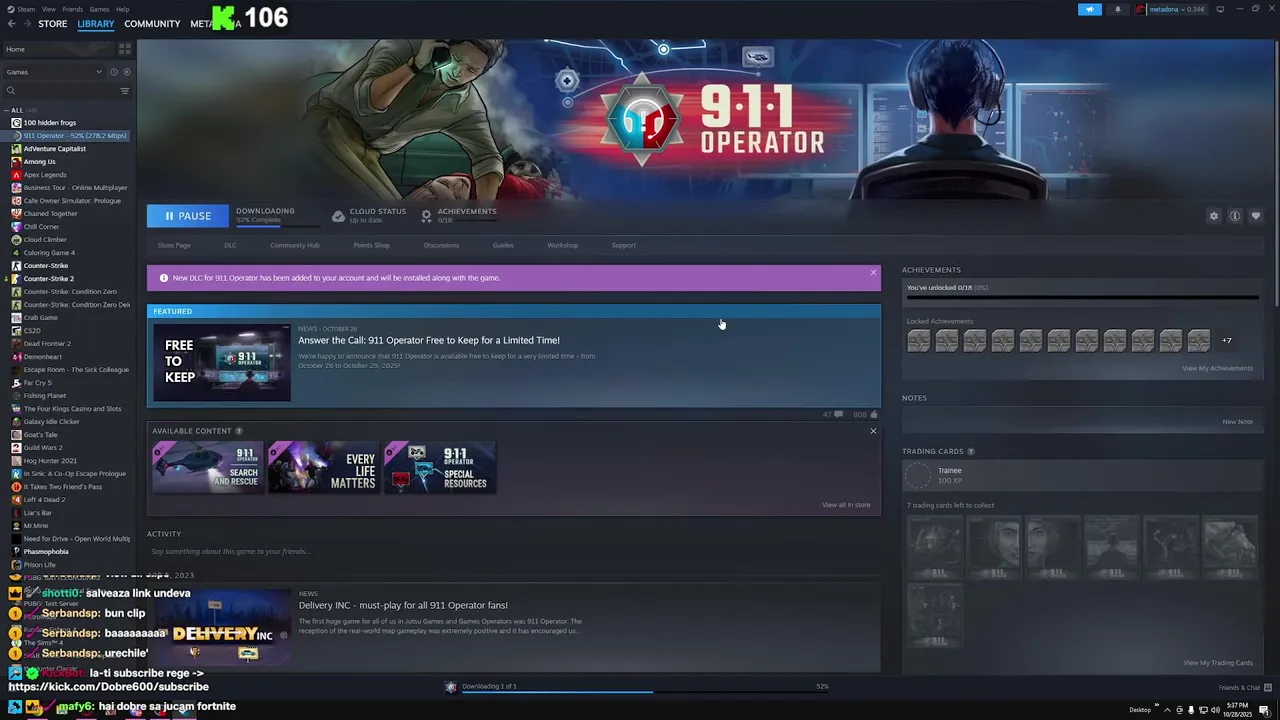Viewport: 1280px width, 720px height.
Task: Open the Workshop link
Action: tap(562, 245)
